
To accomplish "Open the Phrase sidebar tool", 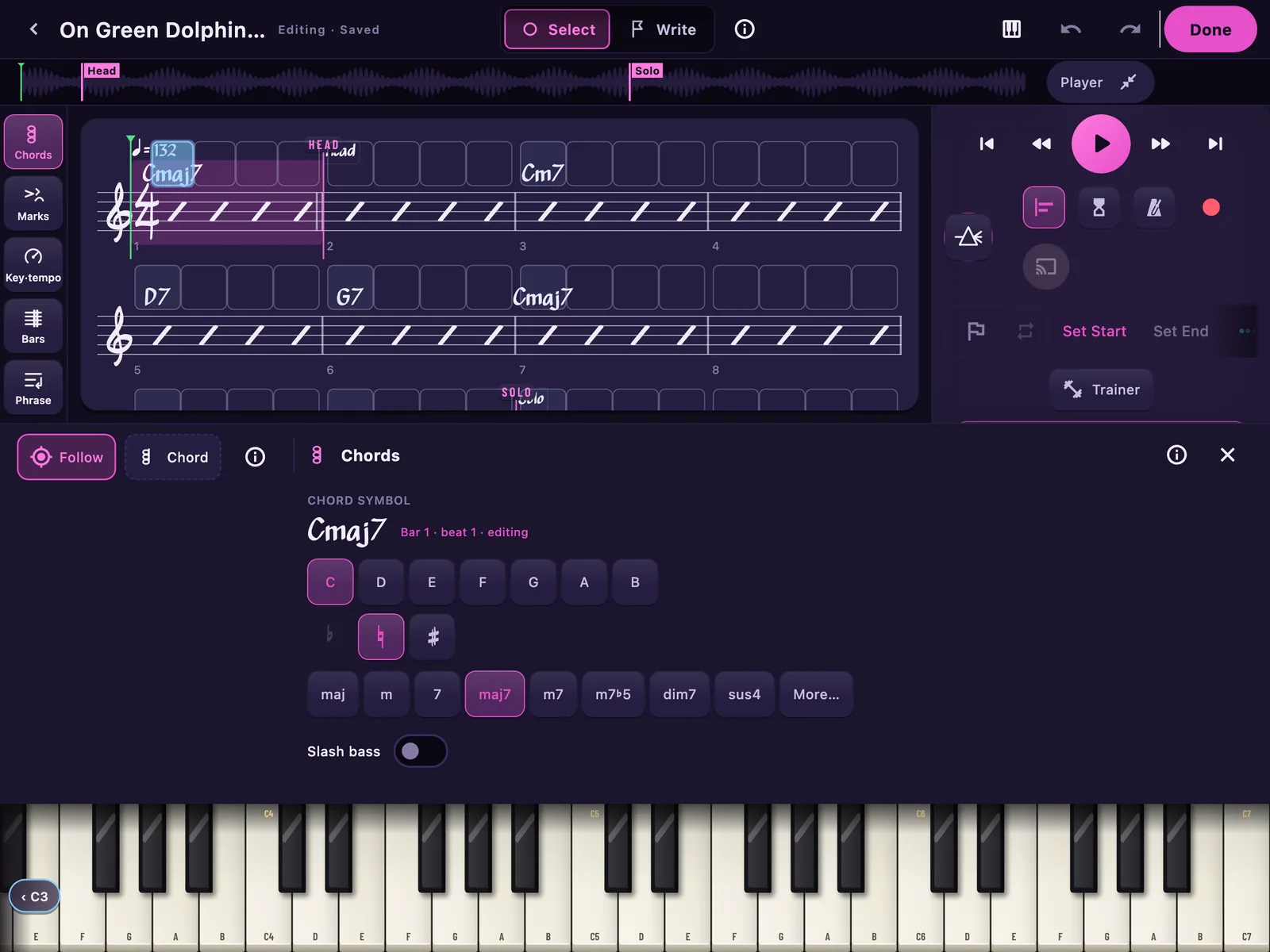I will point(33,388).
